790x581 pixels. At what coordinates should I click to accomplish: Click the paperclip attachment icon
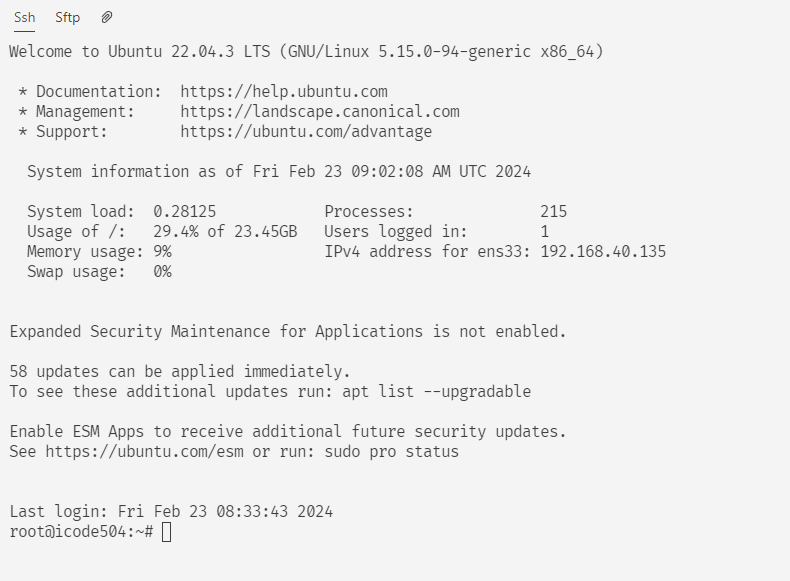107,18
